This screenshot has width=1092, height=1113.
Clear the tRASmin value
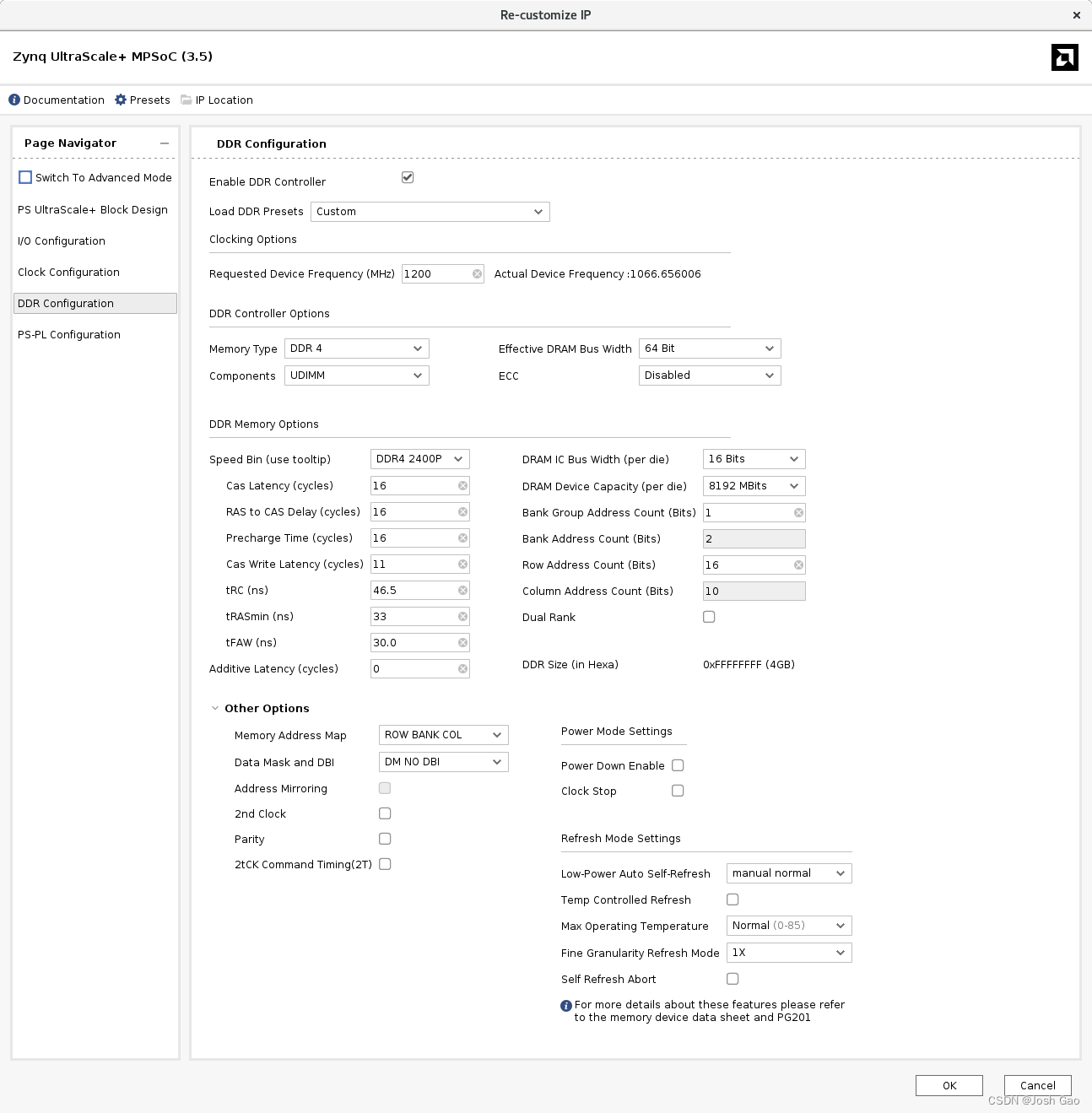pos(462,617)
